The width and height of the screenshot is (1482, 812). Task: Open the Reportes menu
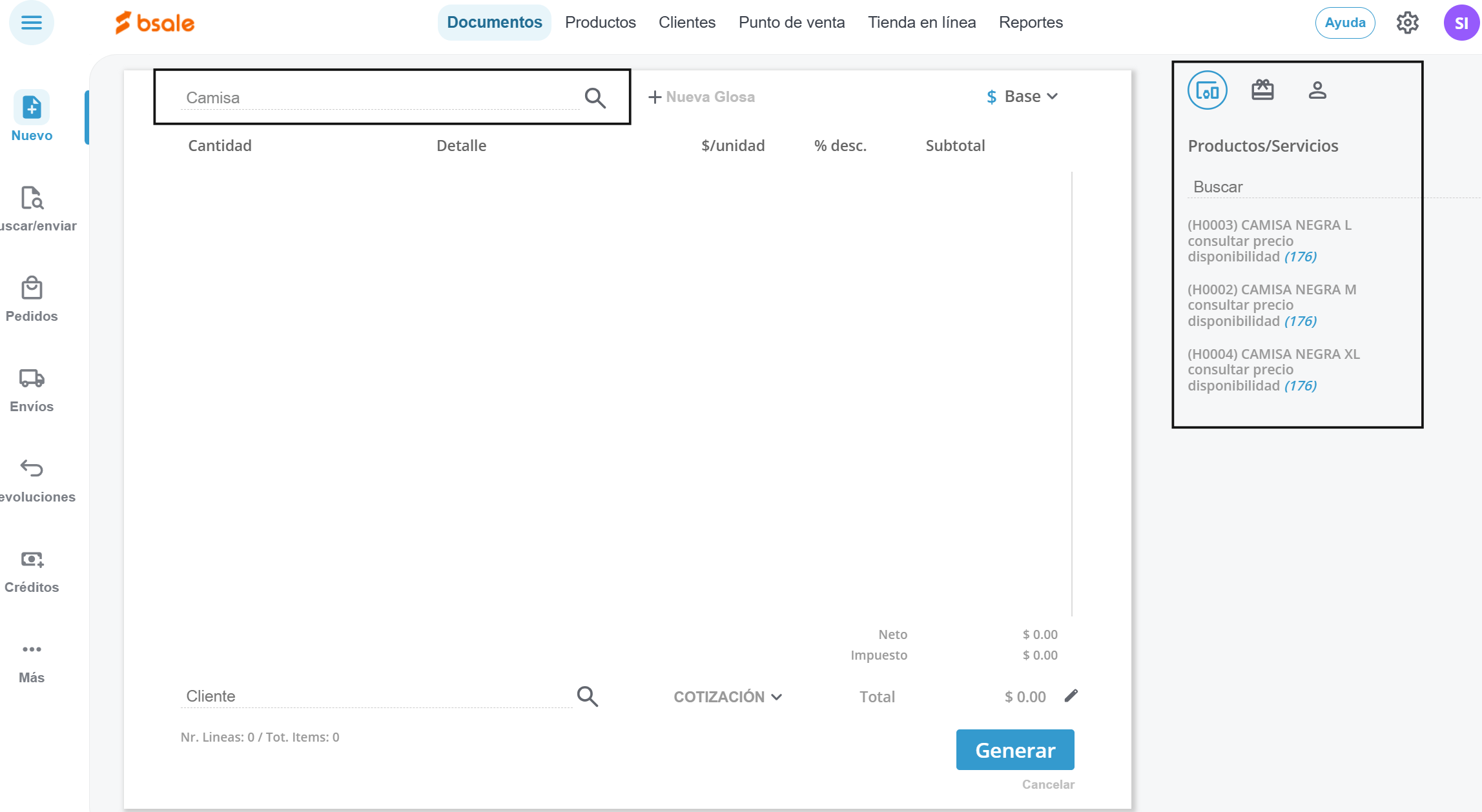point(1031,23)
